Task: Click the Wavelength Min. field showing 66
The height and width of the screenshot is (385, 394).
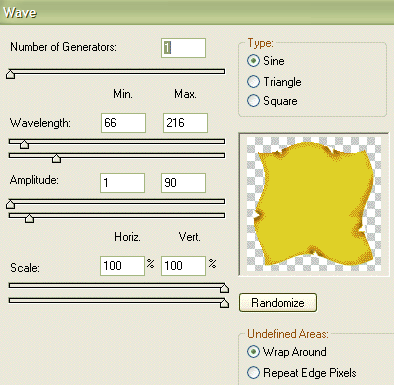Action: (x=123, y=123)
